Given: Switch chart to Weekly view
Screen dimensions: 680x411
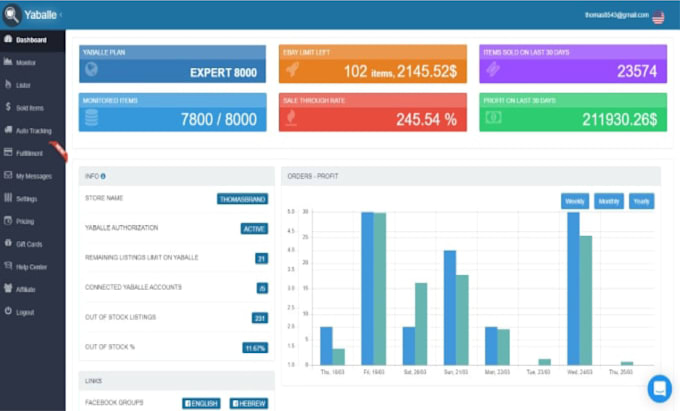Looking at the screenshot, I should (x=575, y=201).
